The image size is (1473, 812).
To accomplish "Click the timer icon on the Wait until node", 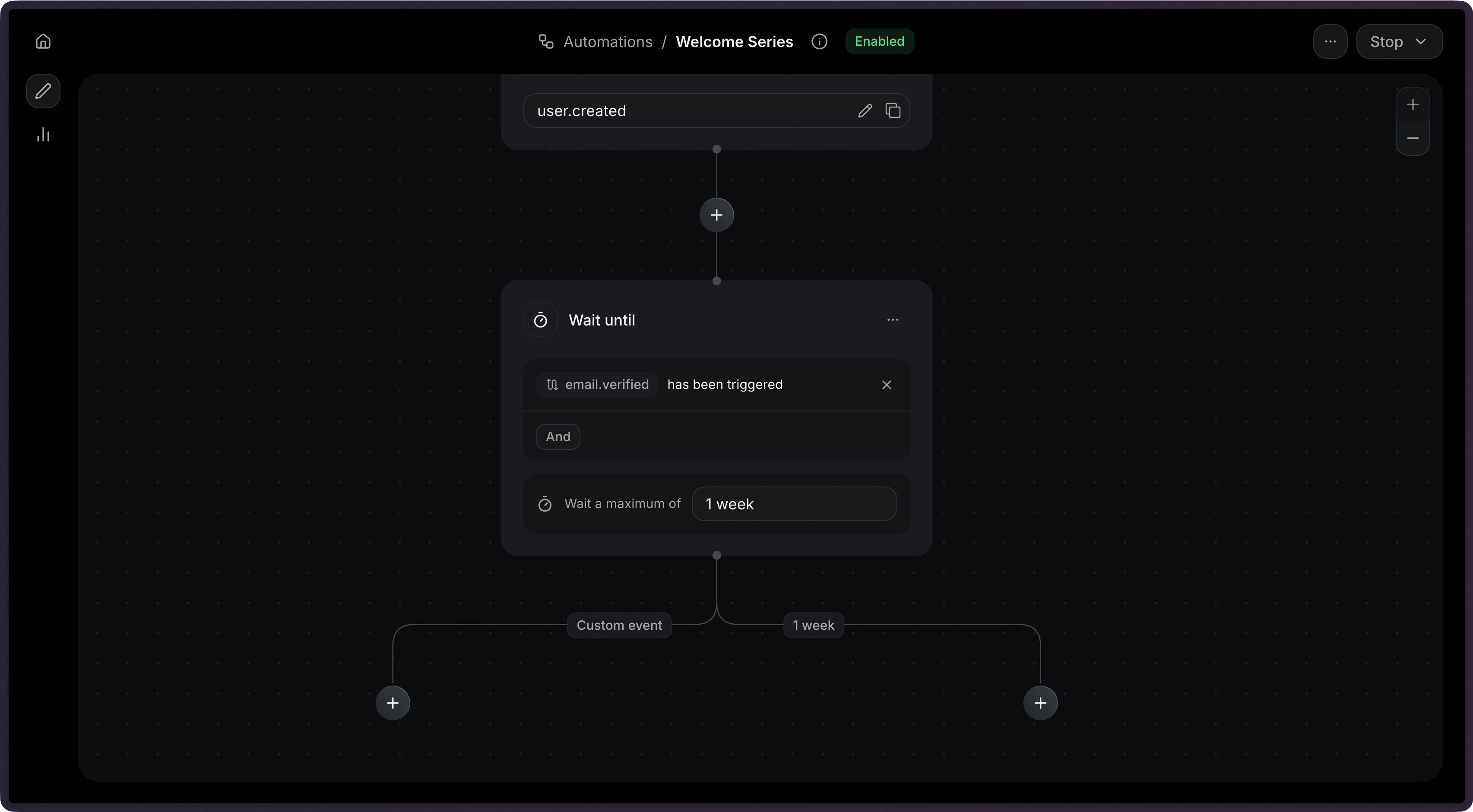I will [x=540, y=319].
